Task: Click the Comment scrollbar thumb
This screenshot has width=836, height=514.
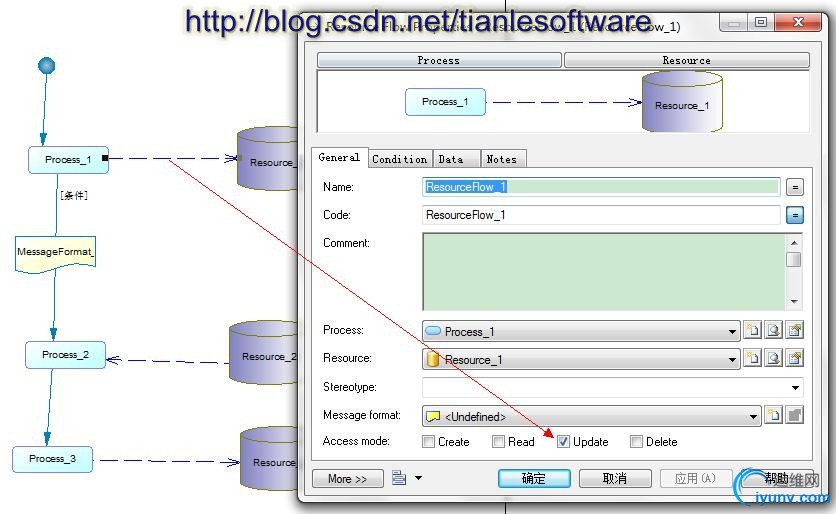Action: 794,260
